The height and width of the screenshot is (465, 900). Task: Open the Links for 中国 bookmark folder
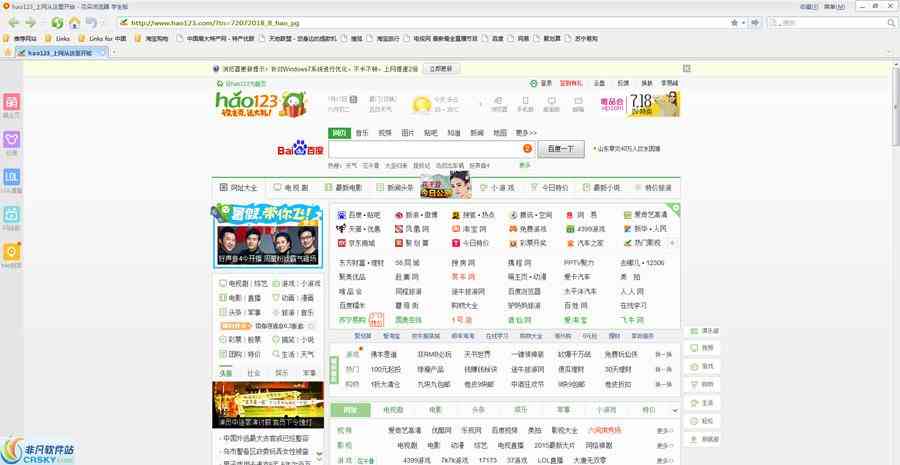click(103, 38)
